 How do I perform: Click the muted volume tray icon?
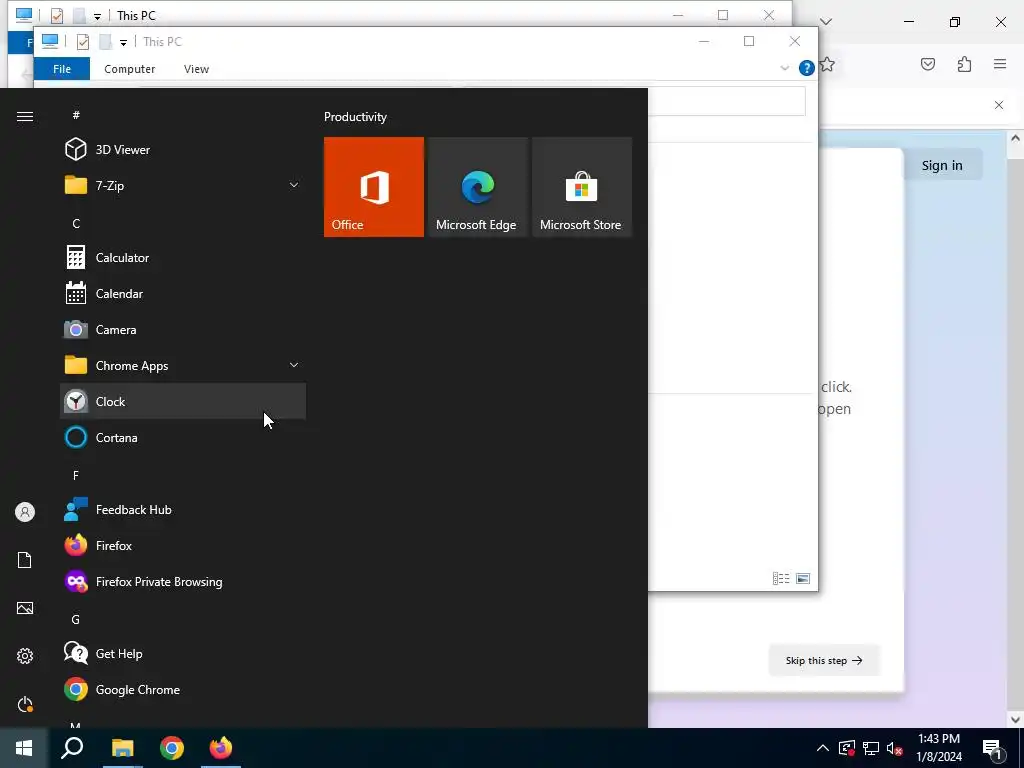click(895, 748)
